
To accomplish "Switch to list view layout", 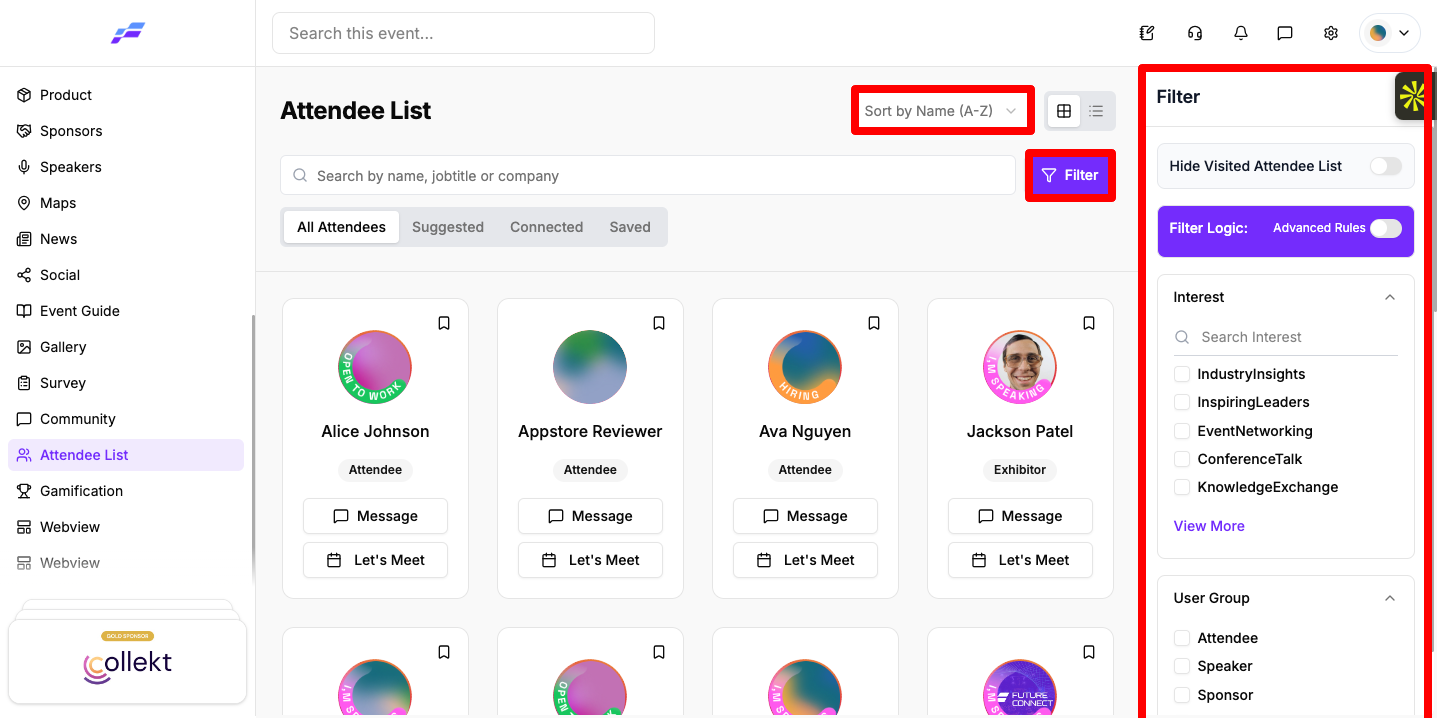I will click(1096, 111).
